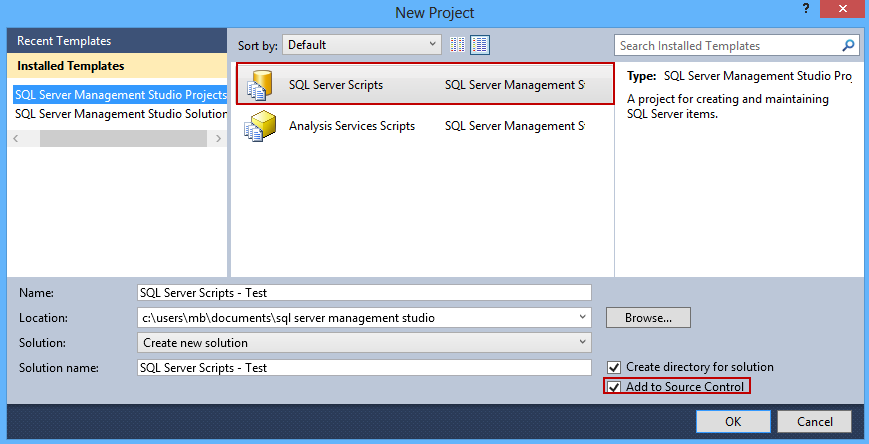This screenshot has height=444, width=869.
Task: Select the Recent Templates section
Action: point(64,41)
